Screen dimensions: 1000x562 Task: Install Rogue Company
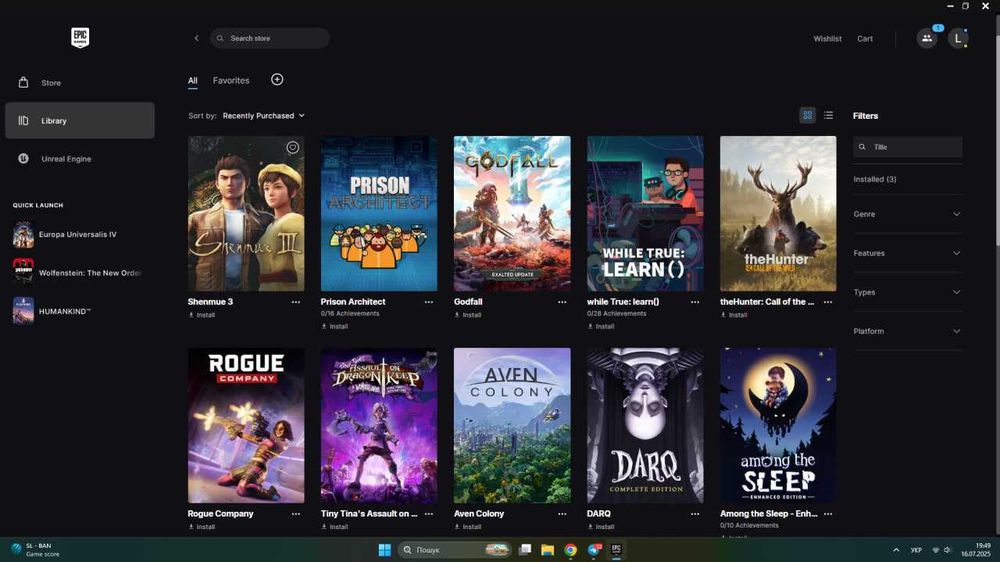click(202, 527)
